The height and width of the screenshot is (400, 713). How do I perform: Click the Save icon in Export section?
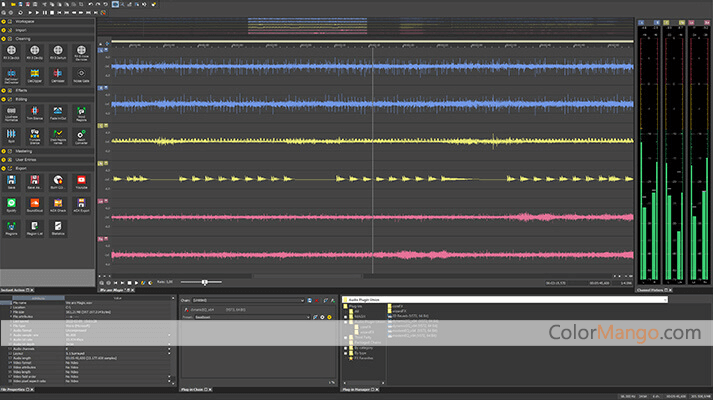click(12, 182)
